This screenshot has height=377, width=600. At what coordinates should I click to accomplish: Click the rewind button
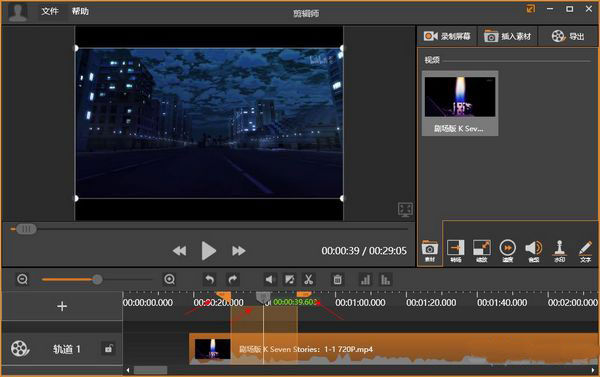pyautogui.click(x=179, y=251)
